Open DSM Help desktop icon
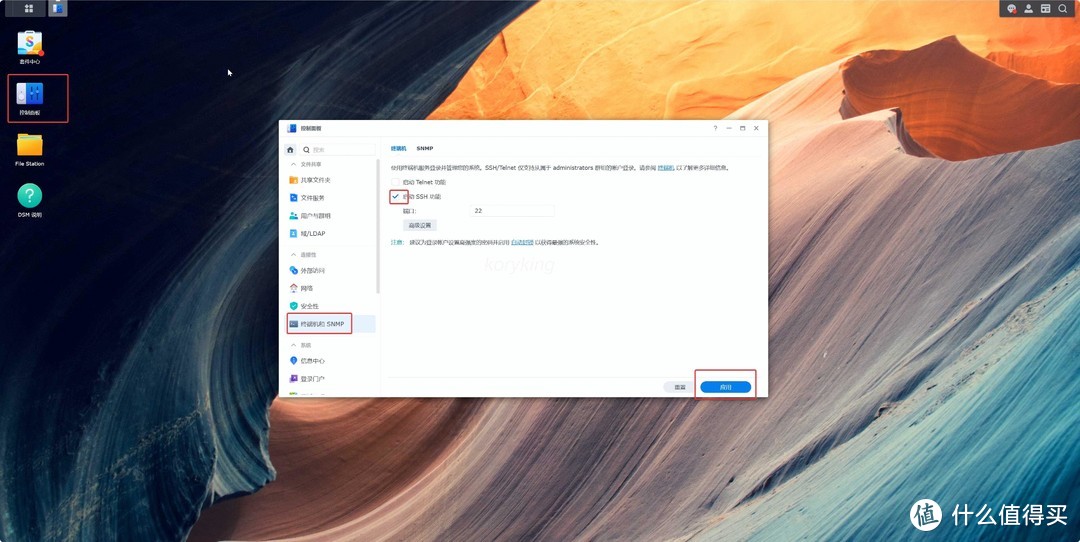Image resolution: width=1080 pixels, height=542 pixels. tap(30, 196)
